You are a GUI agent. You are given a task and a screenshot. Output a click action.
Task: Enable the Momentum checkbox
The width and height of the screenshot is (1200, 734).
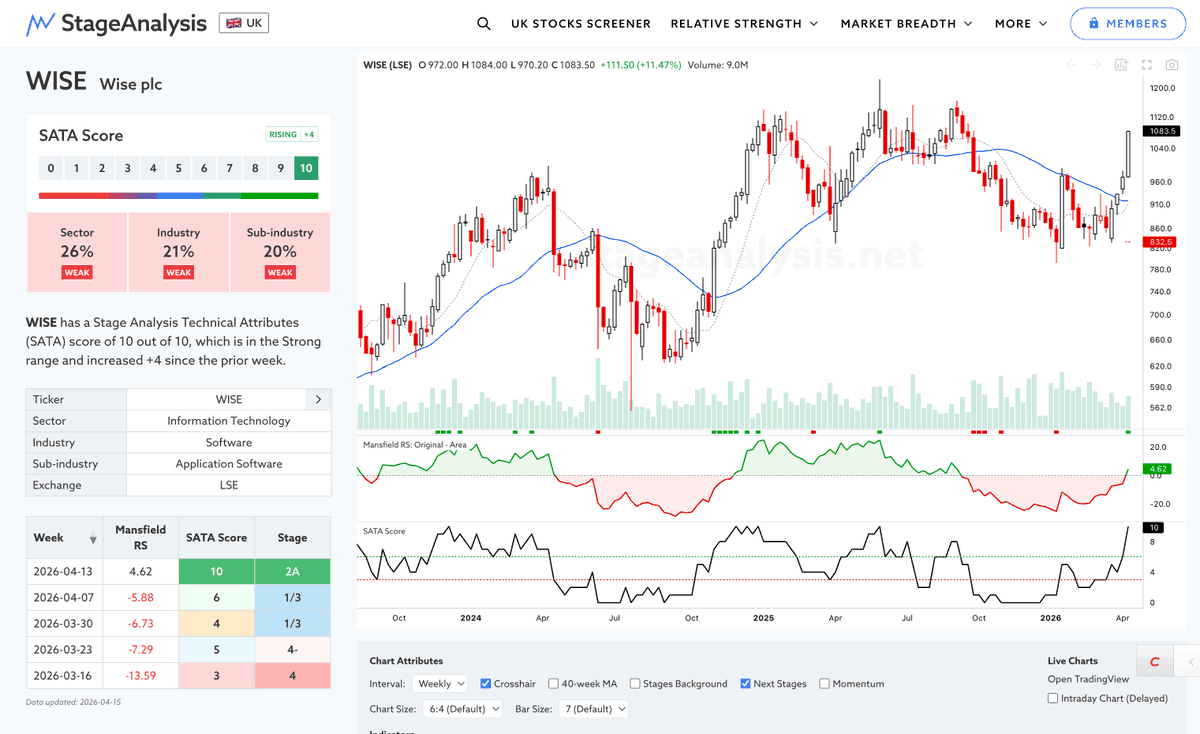tap(824, 684)
